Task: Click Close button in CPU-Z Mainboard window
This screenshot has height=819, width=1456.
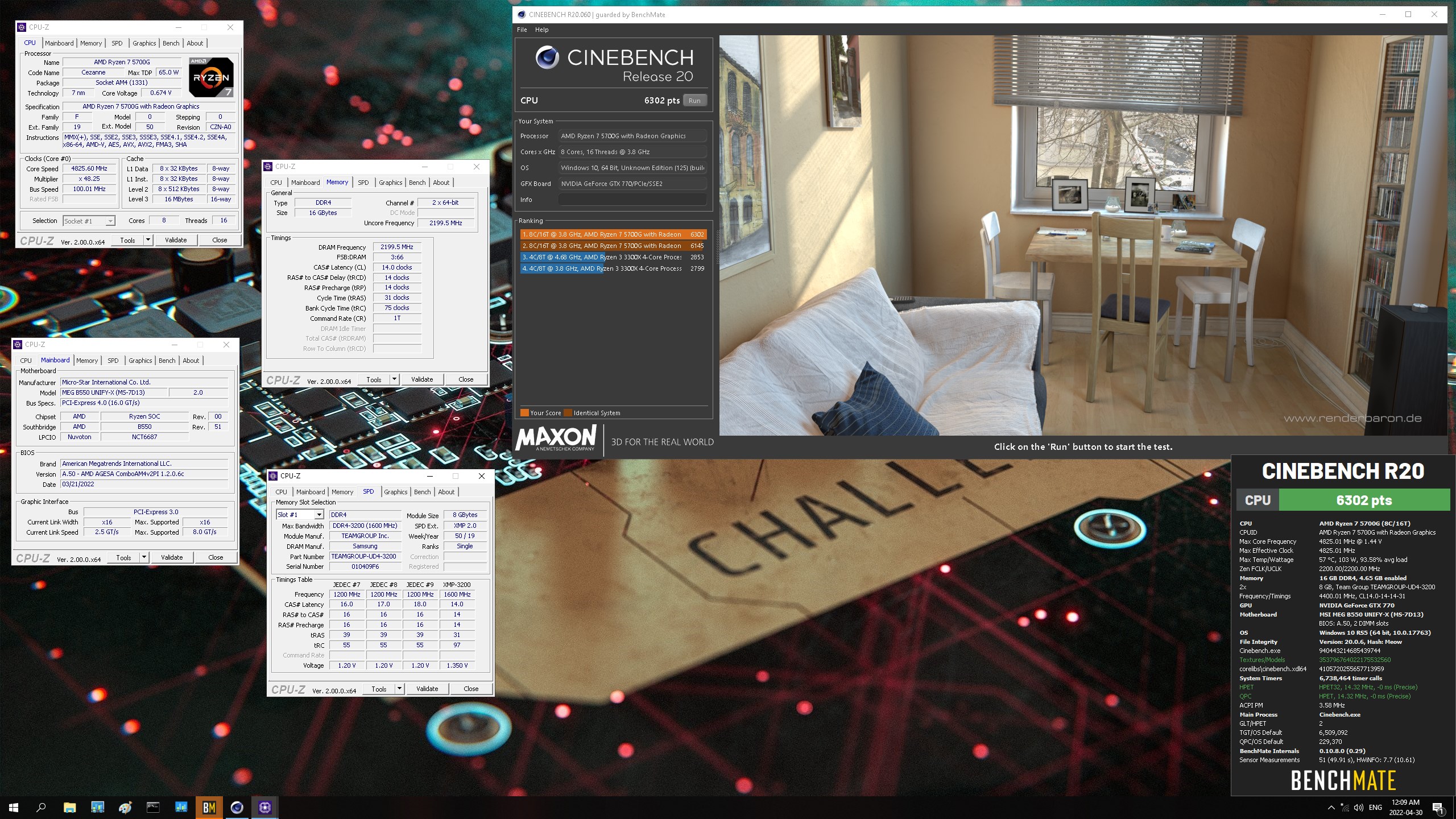Action: pyautogui.click(x=216, y=557)
